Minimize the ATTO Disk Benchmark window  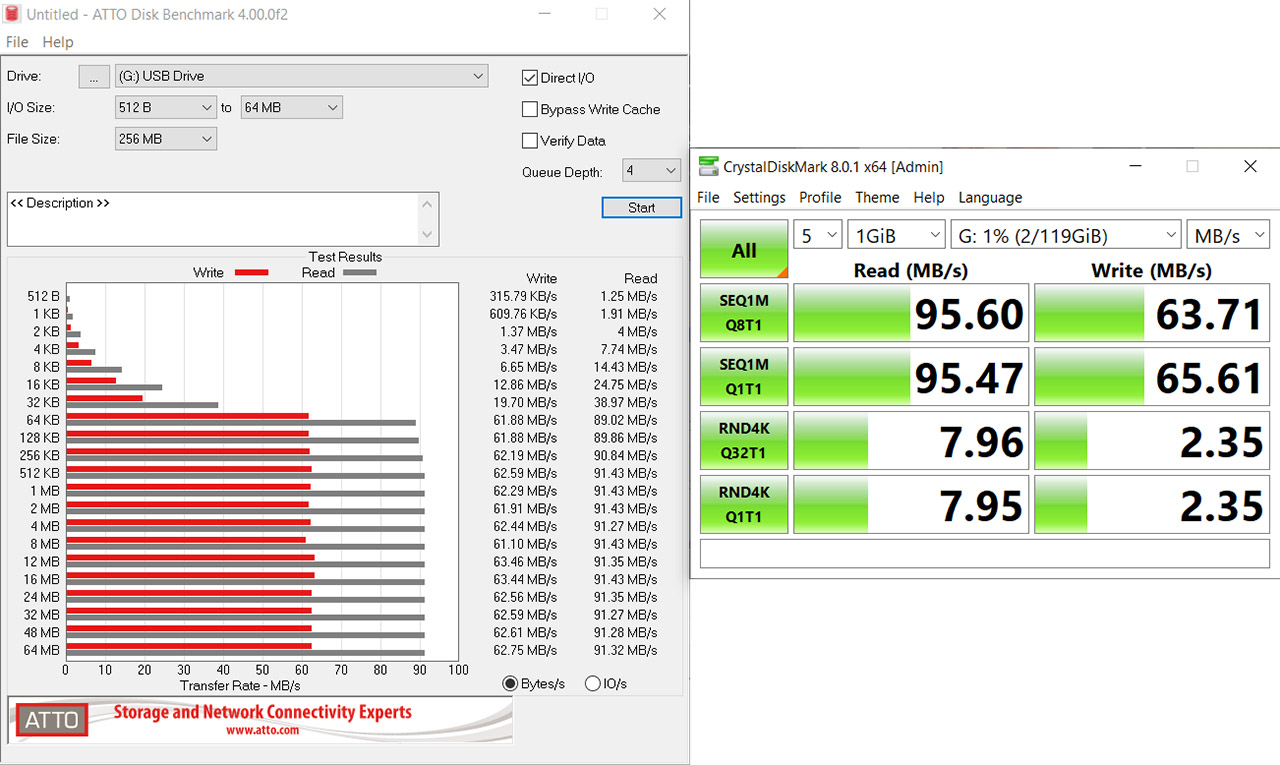coord(543,14)
